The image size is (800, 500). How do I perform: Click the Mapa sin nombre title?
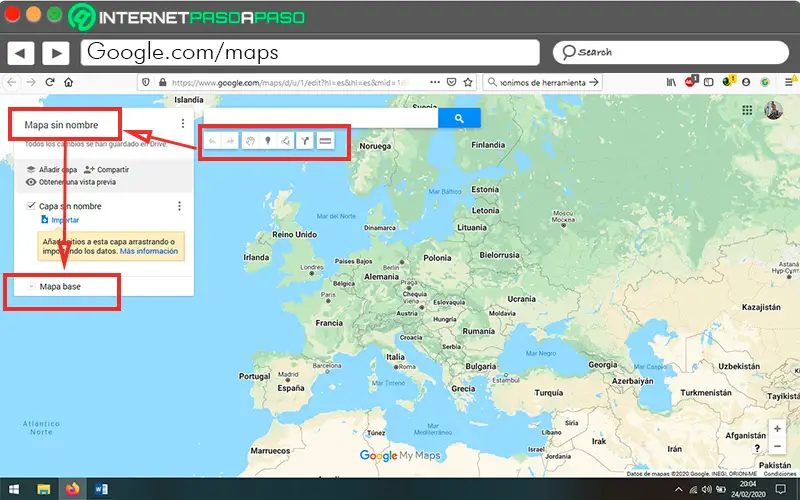[61, 125]
